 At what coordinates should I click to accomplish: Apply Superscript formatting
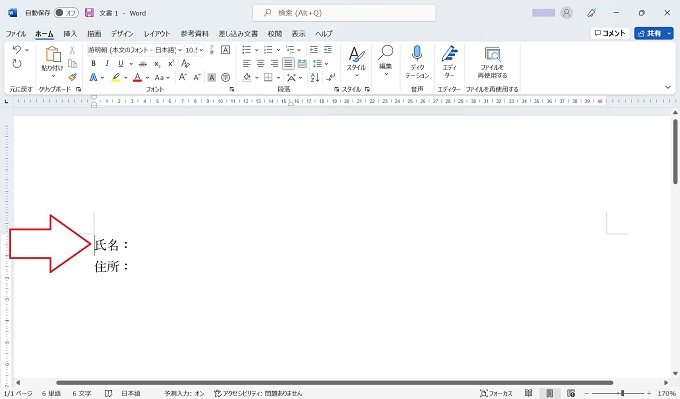click(x=171, y=64)
